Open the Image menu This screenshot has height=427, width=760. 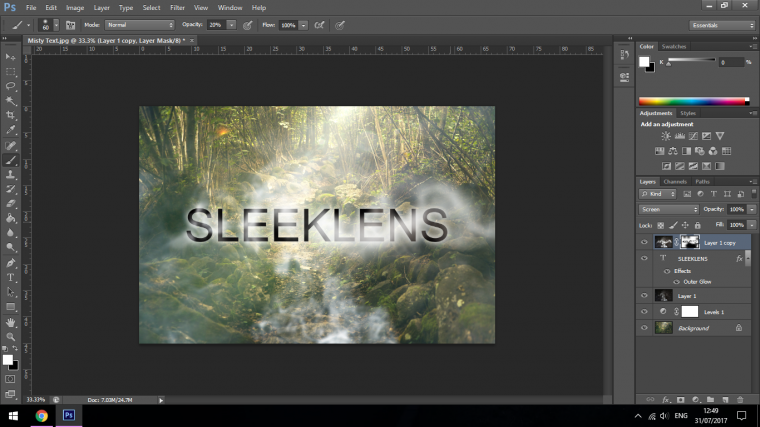(75, 8)
